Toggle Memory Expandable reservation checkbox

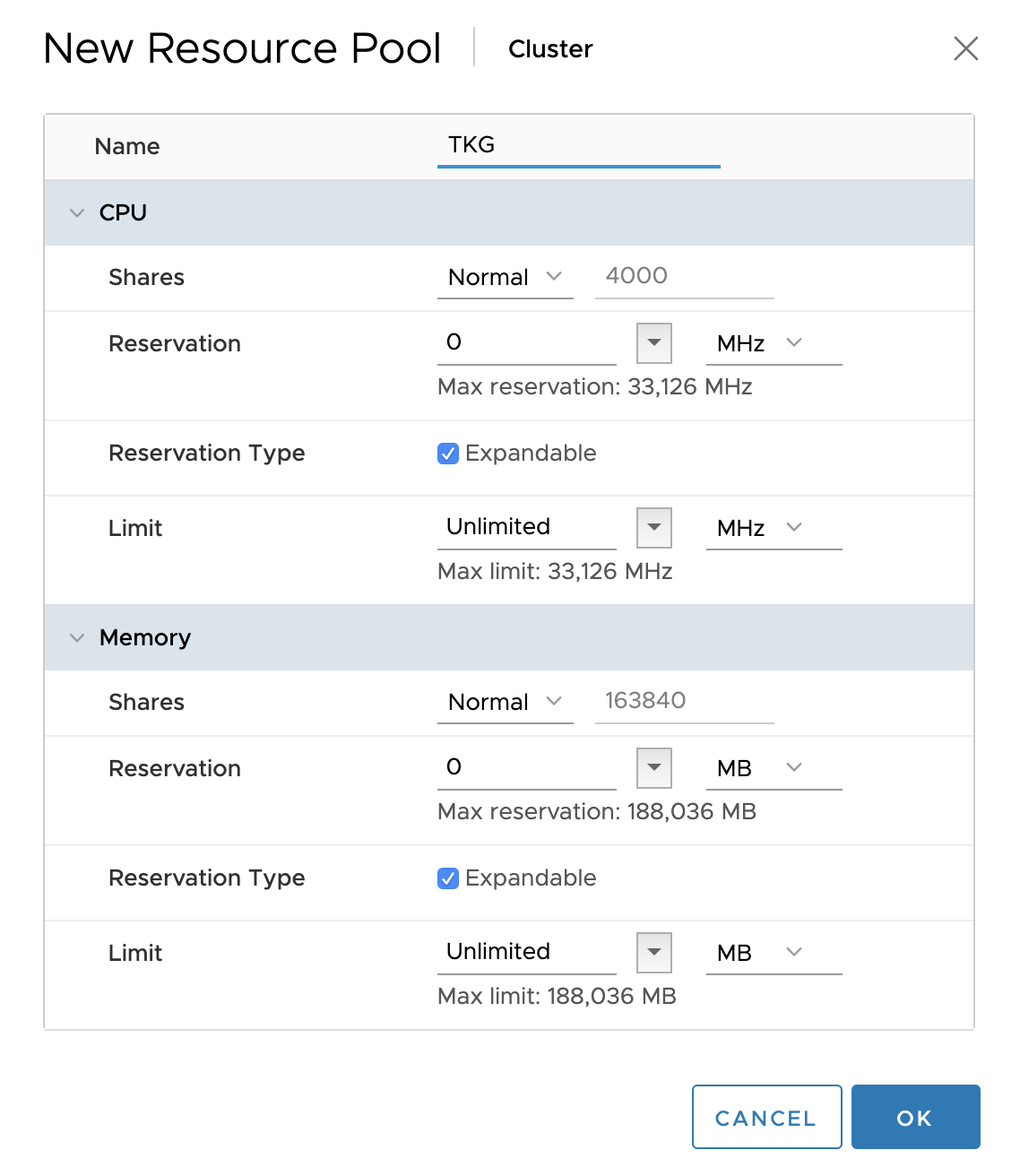click(x=448, y=878)
